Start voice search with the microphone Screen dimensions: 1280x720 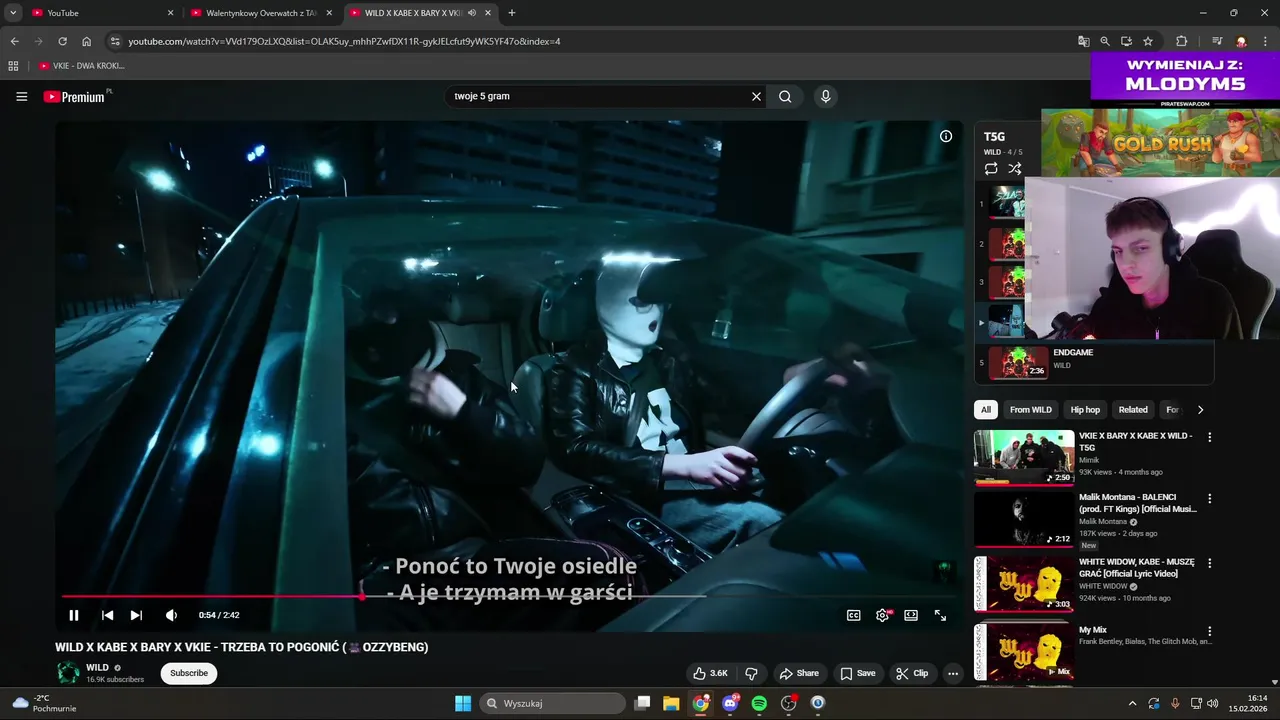825,96
